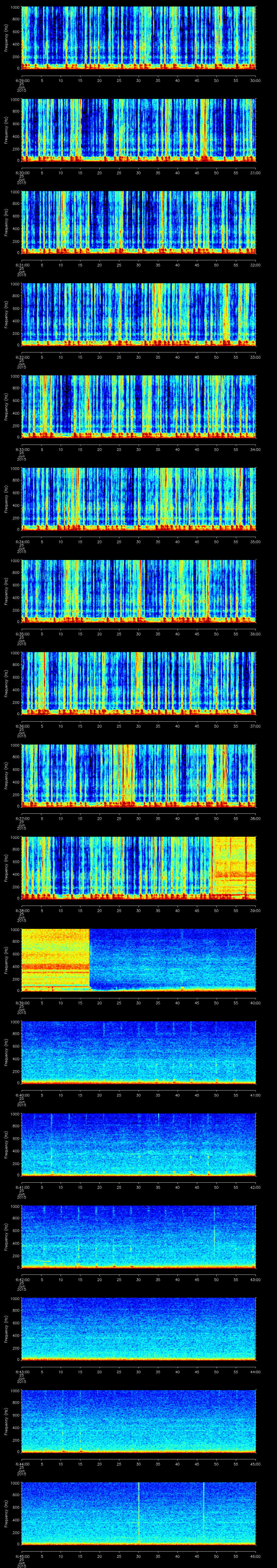Select the spectrogram panel starting at 6:30:00
Screen dimensions: 277x1568
(x=139, y=130)
